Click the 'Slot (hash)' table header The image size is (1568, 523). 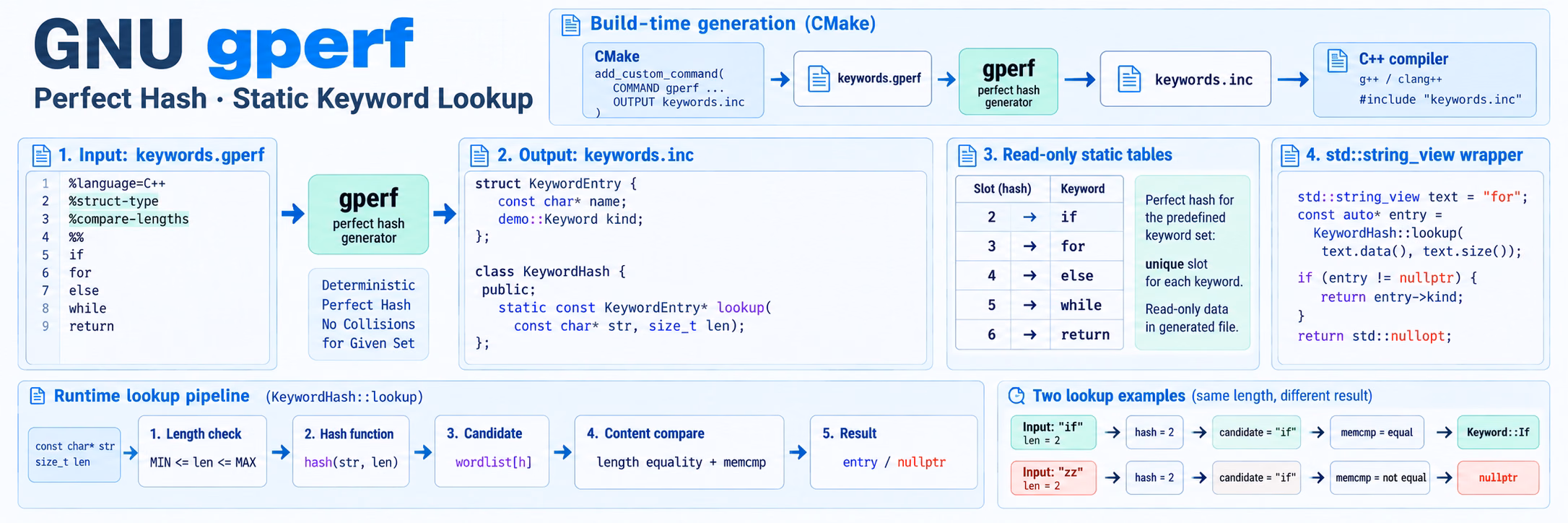click(1002, 189)
